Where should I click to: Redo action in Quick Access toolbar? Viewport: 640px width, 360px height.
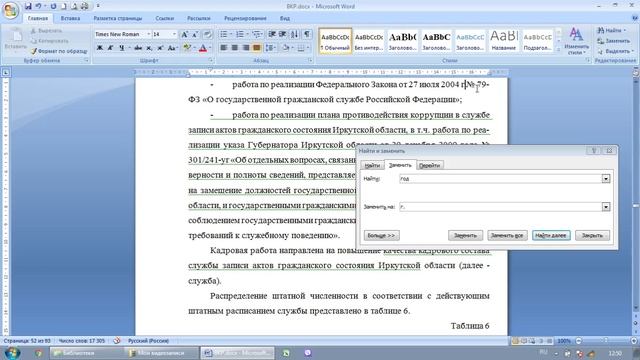point(53,6)
